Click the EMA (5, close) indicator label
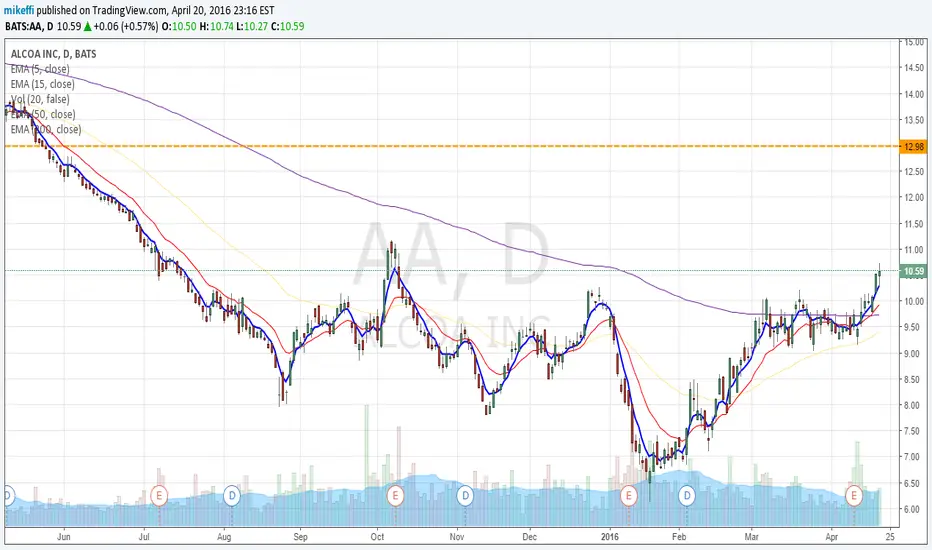The width and height of the screenshot is (932, 550). click(40, 69)
